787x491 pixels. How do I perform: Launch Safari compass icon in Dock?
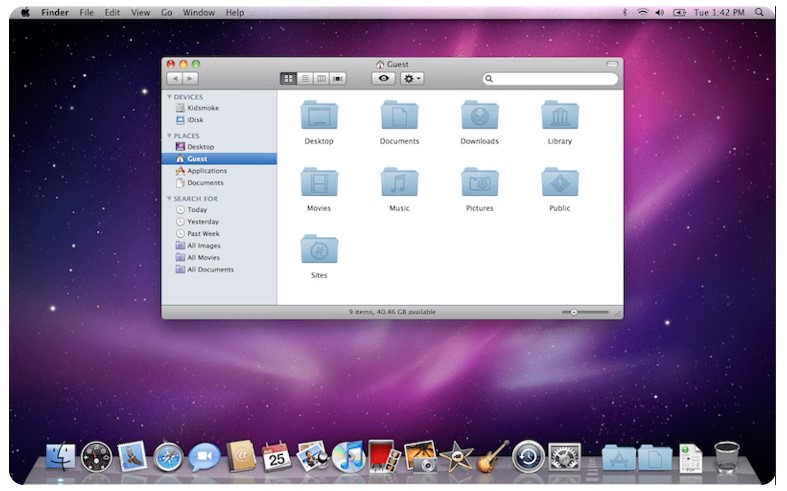point(168,457)
